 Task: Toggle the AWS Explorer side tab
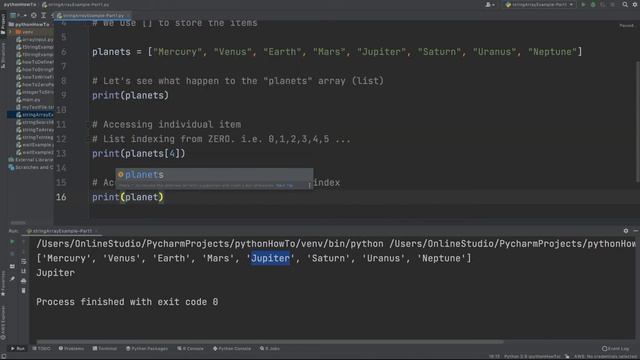(x=3, y=322)
